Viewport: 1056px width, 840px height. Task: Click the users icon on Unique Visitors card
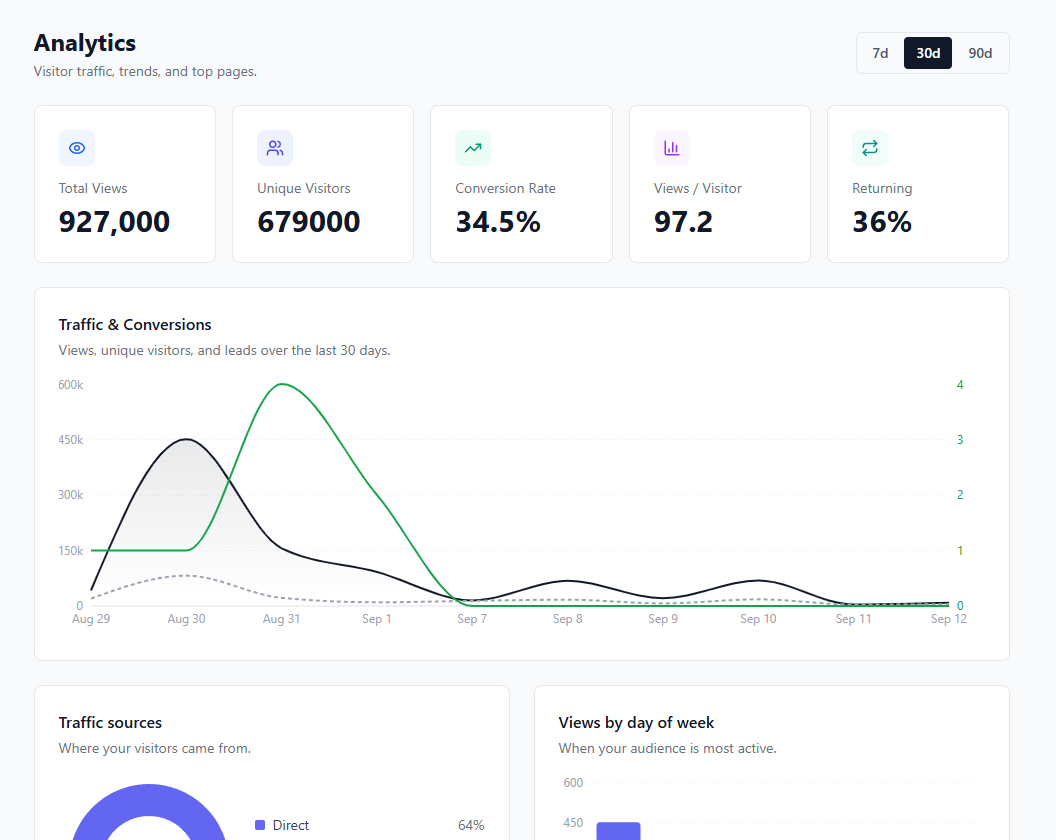pyautogui.click(x=275, y=148)
